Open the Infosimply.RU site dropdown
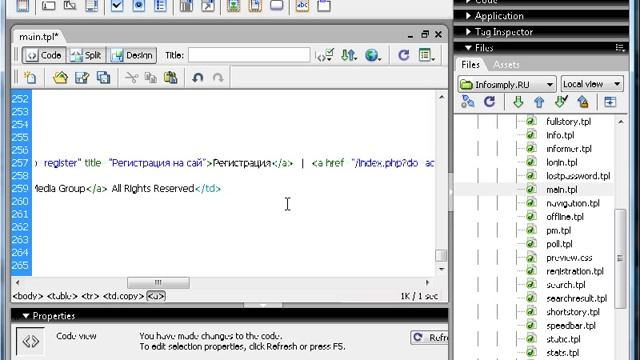The width and height of the screenshot is (640, 360). click(507, 84)
